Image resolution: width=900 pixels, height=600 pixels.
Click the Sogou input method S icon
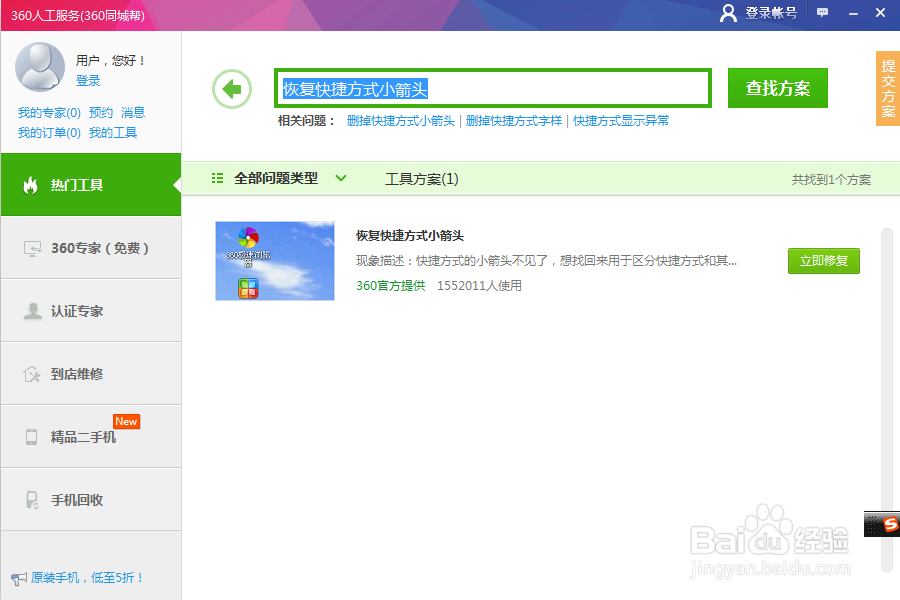click(x=889, y=524)
